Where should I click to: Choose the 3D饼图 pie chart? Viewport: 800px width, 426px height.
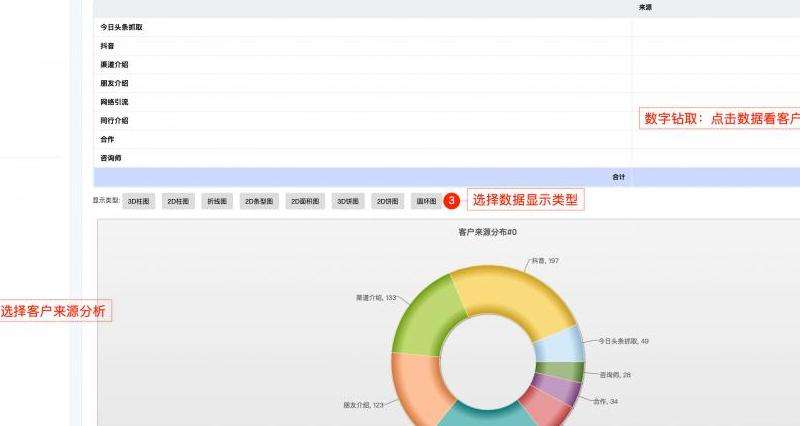point(347,201)
